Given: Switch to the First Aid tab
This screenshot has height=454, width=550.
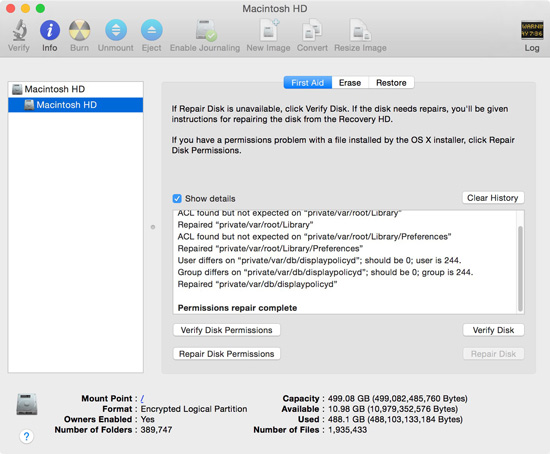Looking at the screenshot, I should (x=308, y=83).
